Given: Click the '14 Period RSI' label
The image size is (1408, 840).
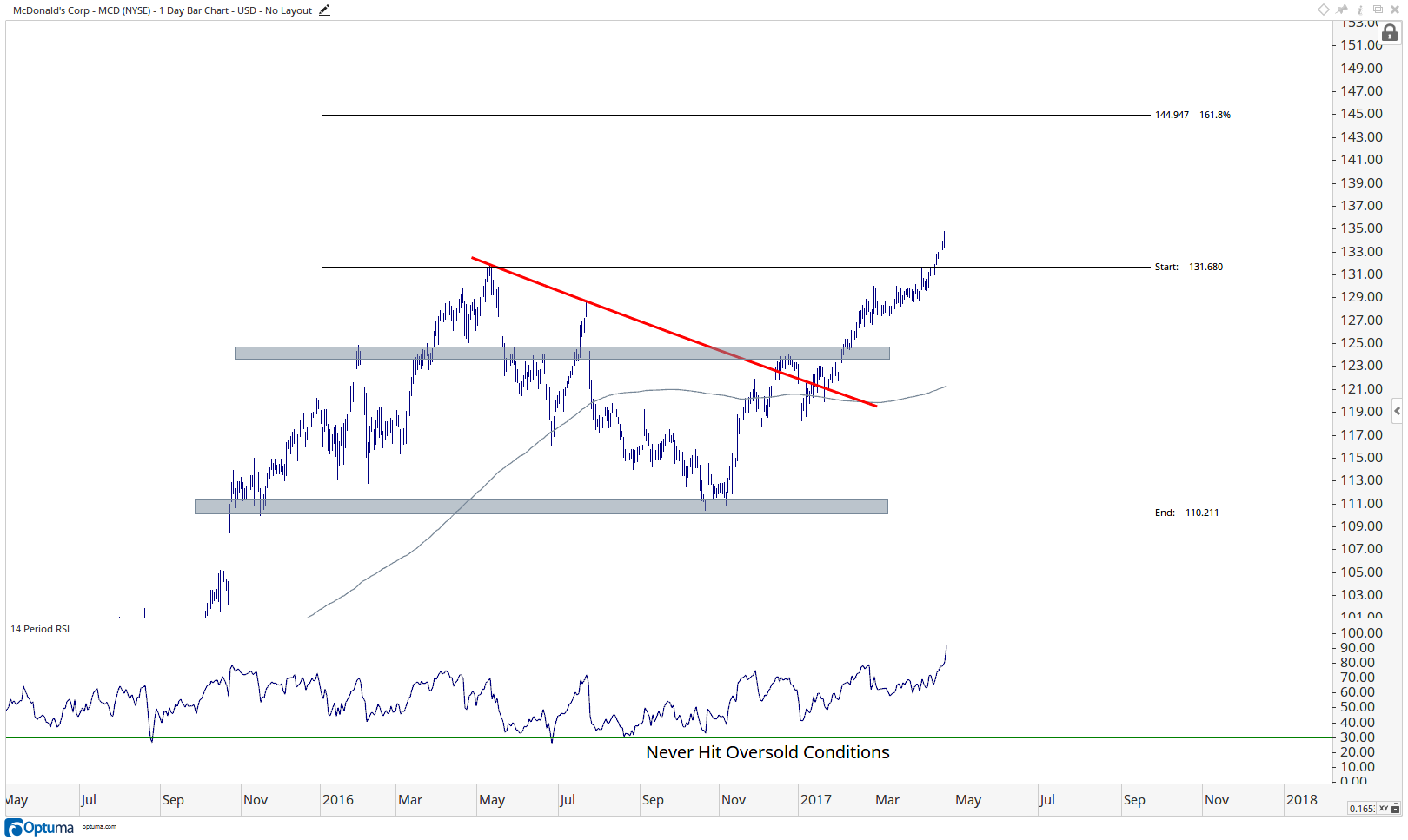Looking at the screenshot, I should [x=40, y=629].
